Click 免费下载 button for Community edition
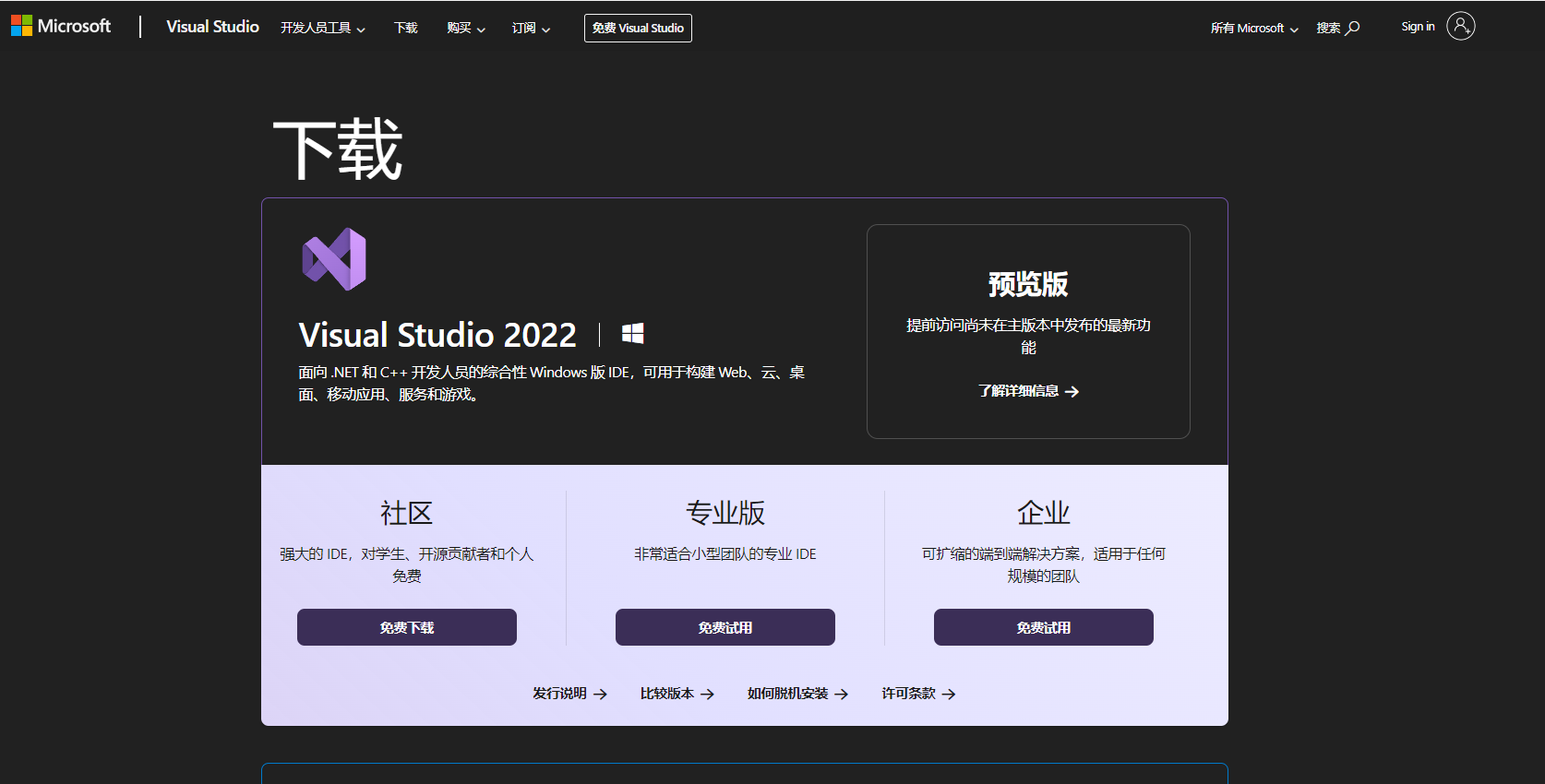Image resolution: width=1545 pixels, height=784 pixels. click(407, 627)
